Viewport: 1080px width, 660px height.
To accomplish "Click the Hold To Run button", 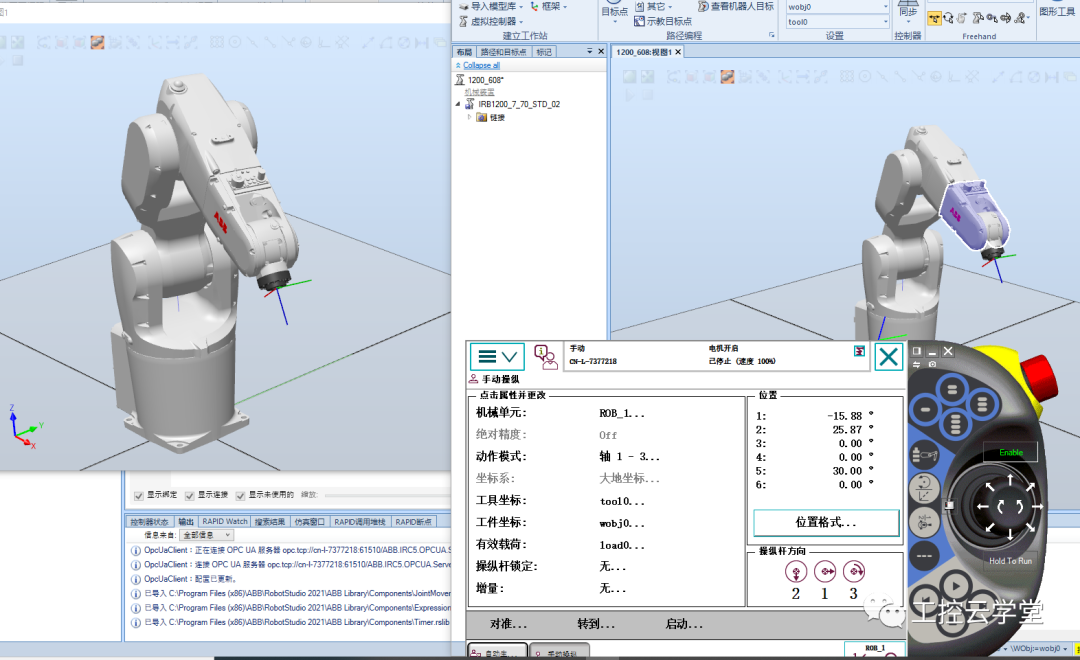I will tap(1010, 561).
